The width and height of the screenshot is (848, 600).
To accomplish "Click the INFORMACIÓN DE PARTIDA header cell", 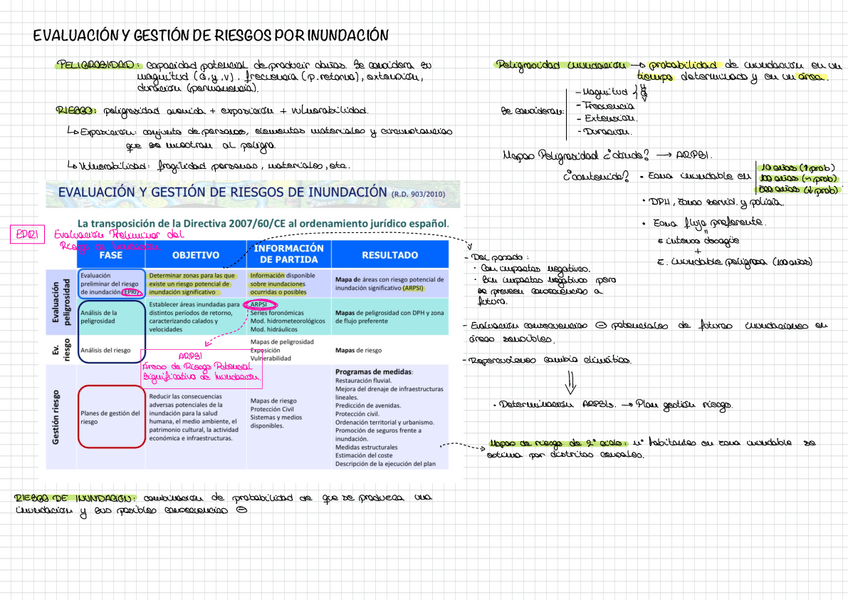I will pos(288,254).
